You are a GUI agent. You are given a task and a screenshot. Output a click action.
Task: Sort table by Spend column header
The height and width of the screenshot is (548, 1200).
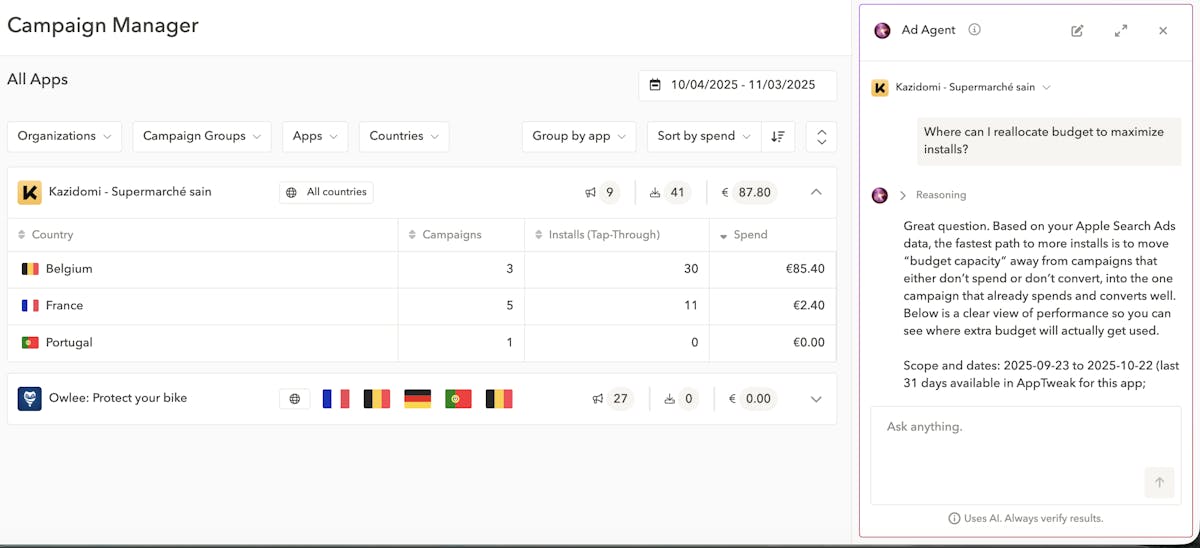(x=750, y=235)
